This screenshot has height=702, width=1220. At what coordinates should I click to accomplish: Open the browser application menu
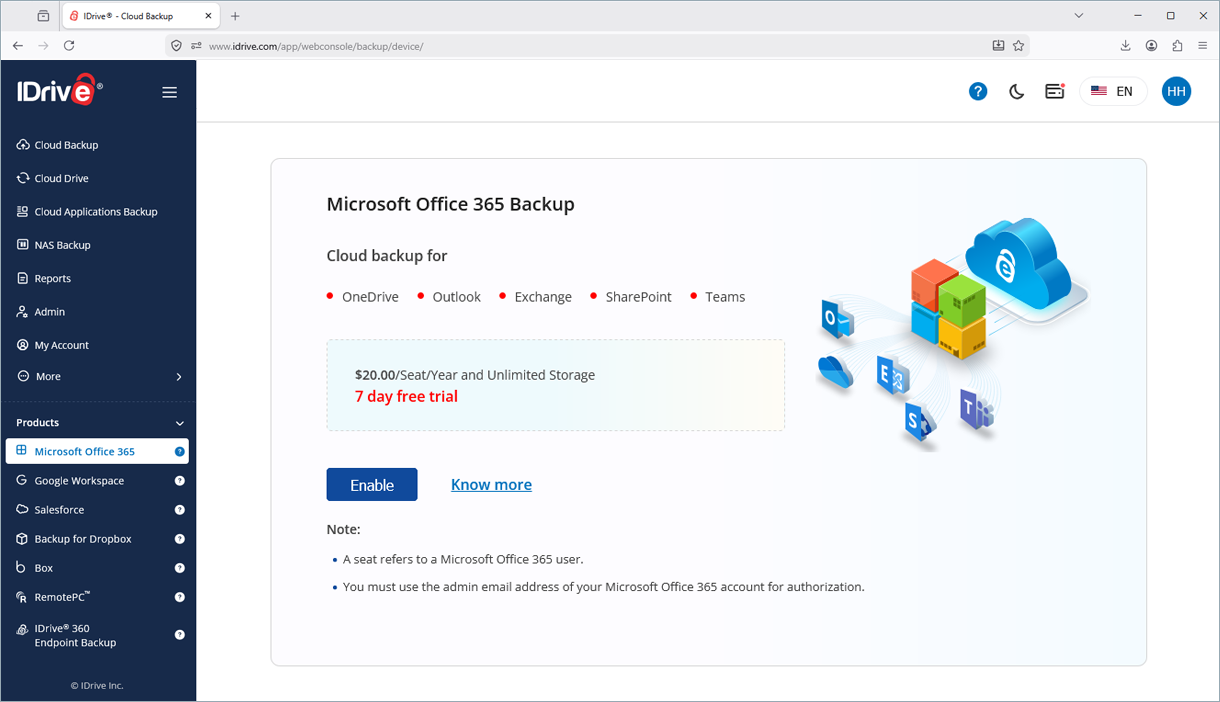[1203, 46]
